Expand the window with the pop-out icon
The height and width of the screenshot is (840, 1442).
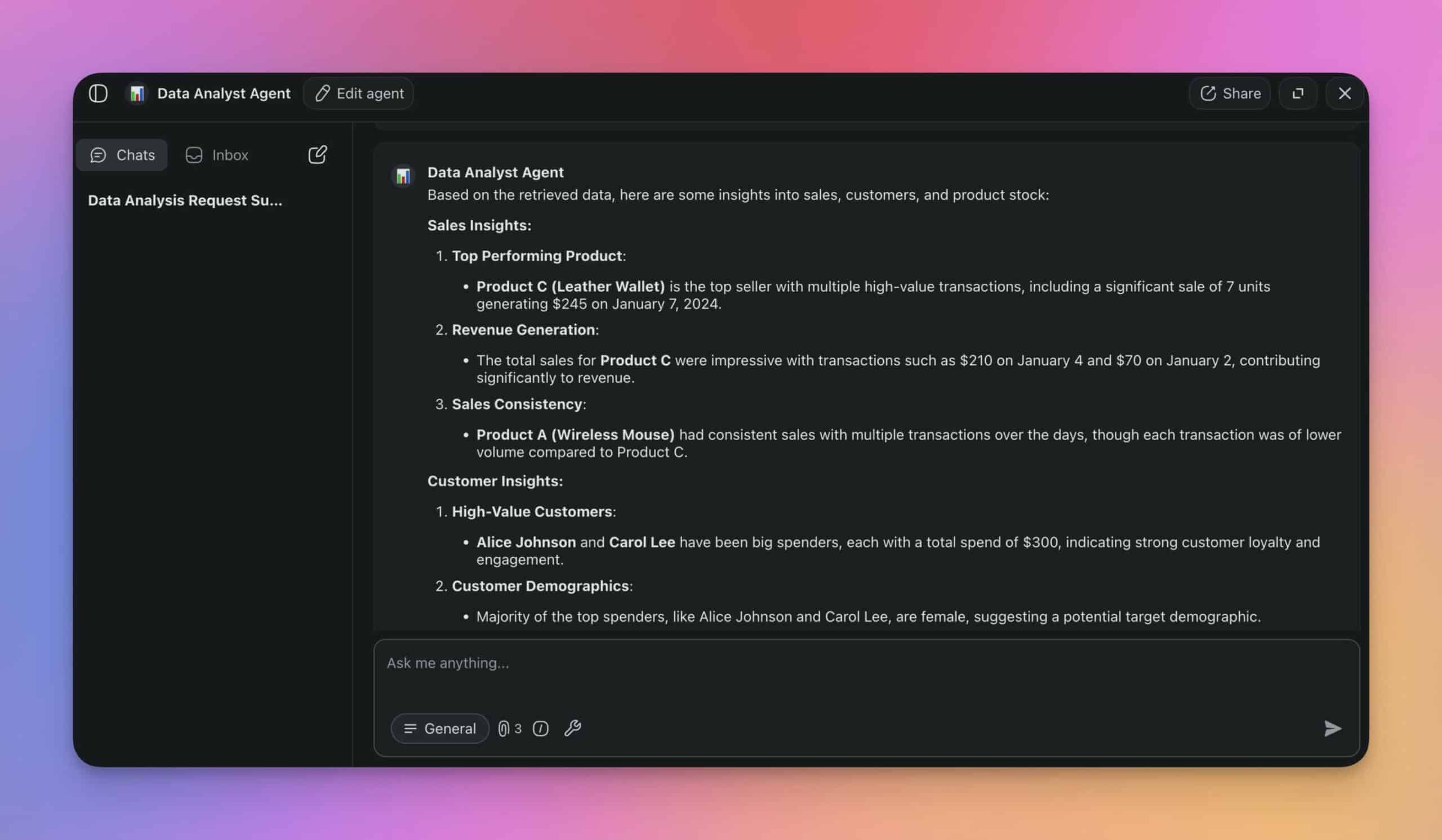pos(1298,93)
